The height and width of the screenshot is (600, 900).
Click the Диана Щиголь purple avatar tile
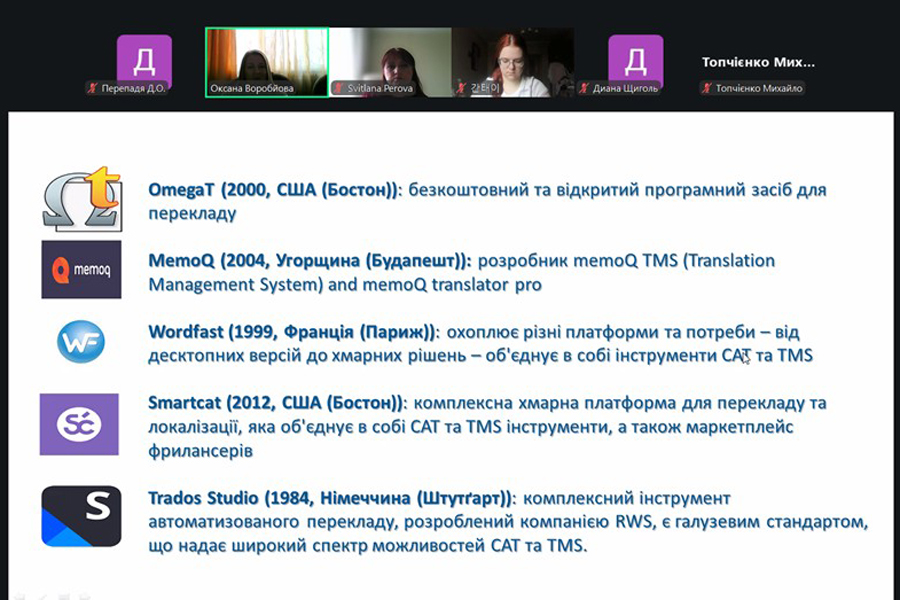coord(635,60)
